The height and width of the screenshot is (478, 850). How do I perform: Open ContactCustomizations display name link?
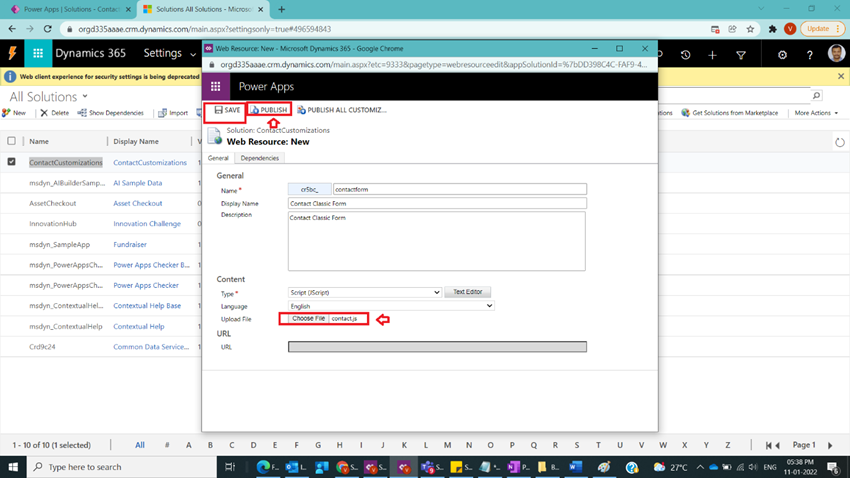150,163
